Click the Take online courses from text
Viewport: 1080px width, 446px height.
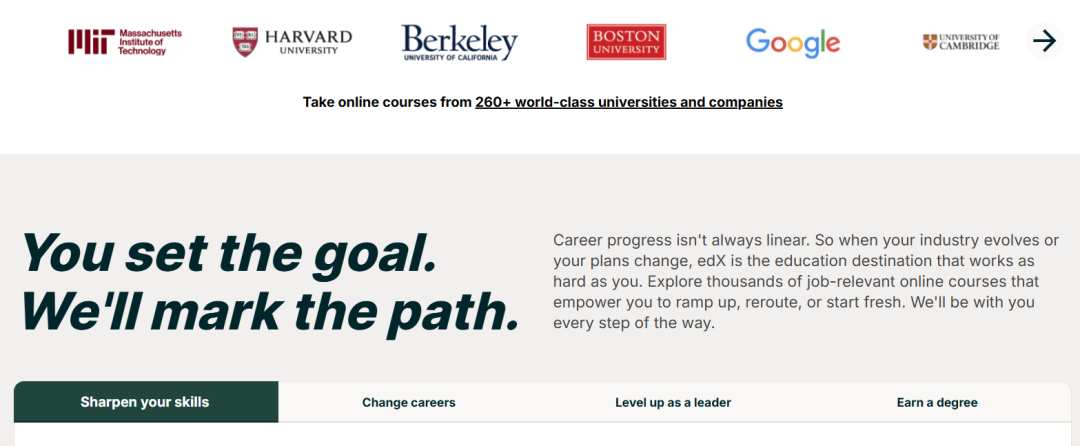click(x=387, y=103)
